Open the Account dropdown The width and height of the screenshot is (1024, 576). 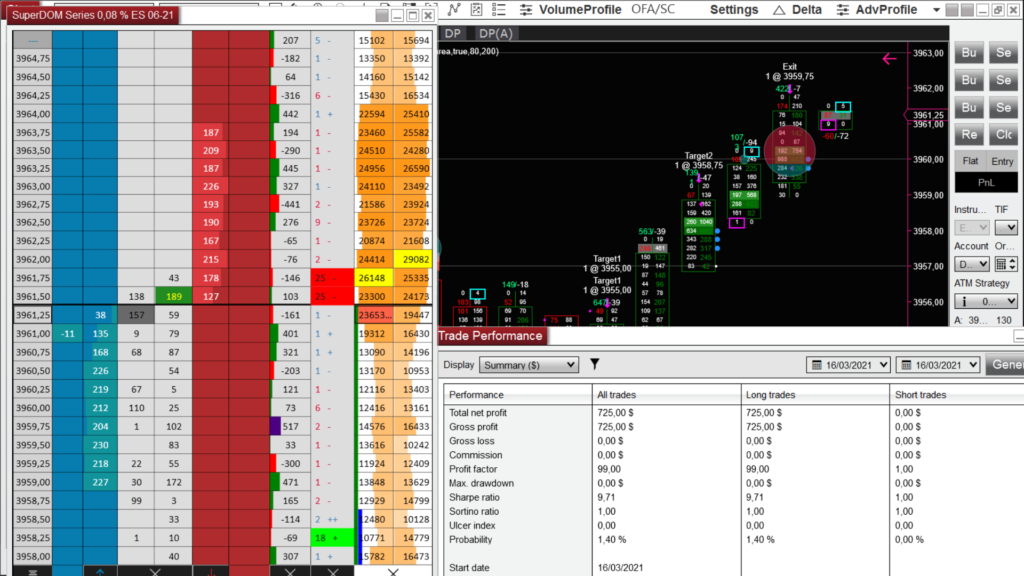[x=972, y=264]
